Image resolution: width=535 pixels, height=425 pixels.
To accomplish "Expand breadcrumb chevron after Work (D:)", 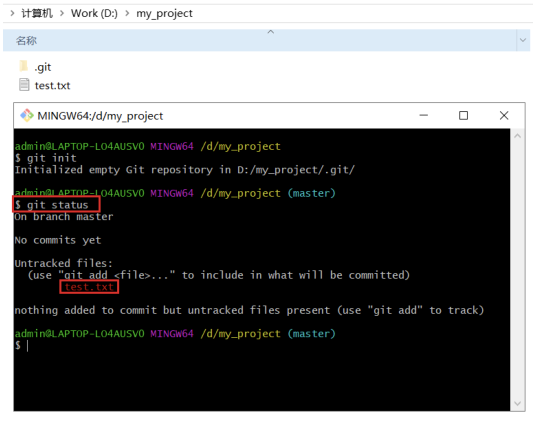I will coord(127,13).
